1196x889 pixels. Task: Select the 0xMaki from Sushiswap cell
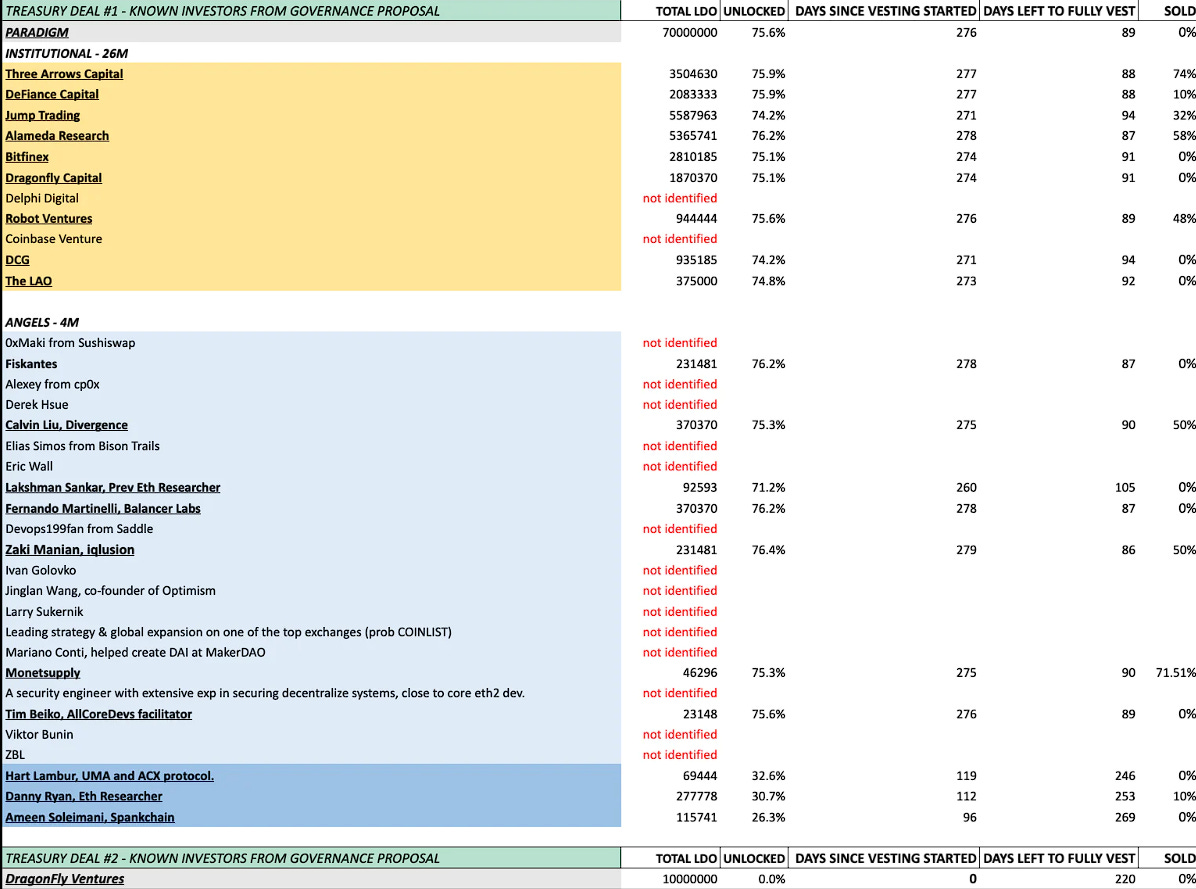(x=70, y=343)
